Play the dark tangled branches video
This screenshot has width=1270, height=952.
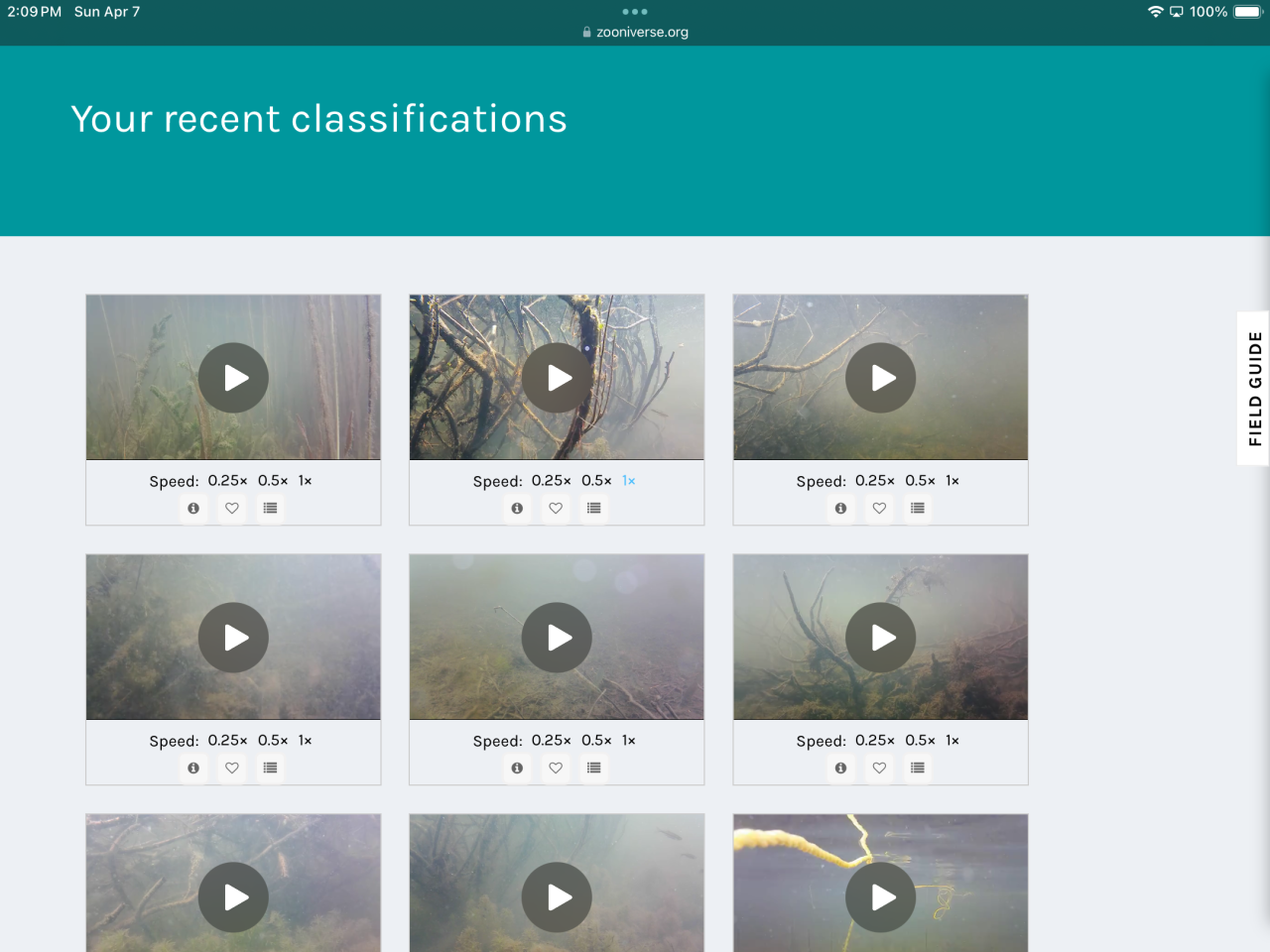tap(557, 378)
